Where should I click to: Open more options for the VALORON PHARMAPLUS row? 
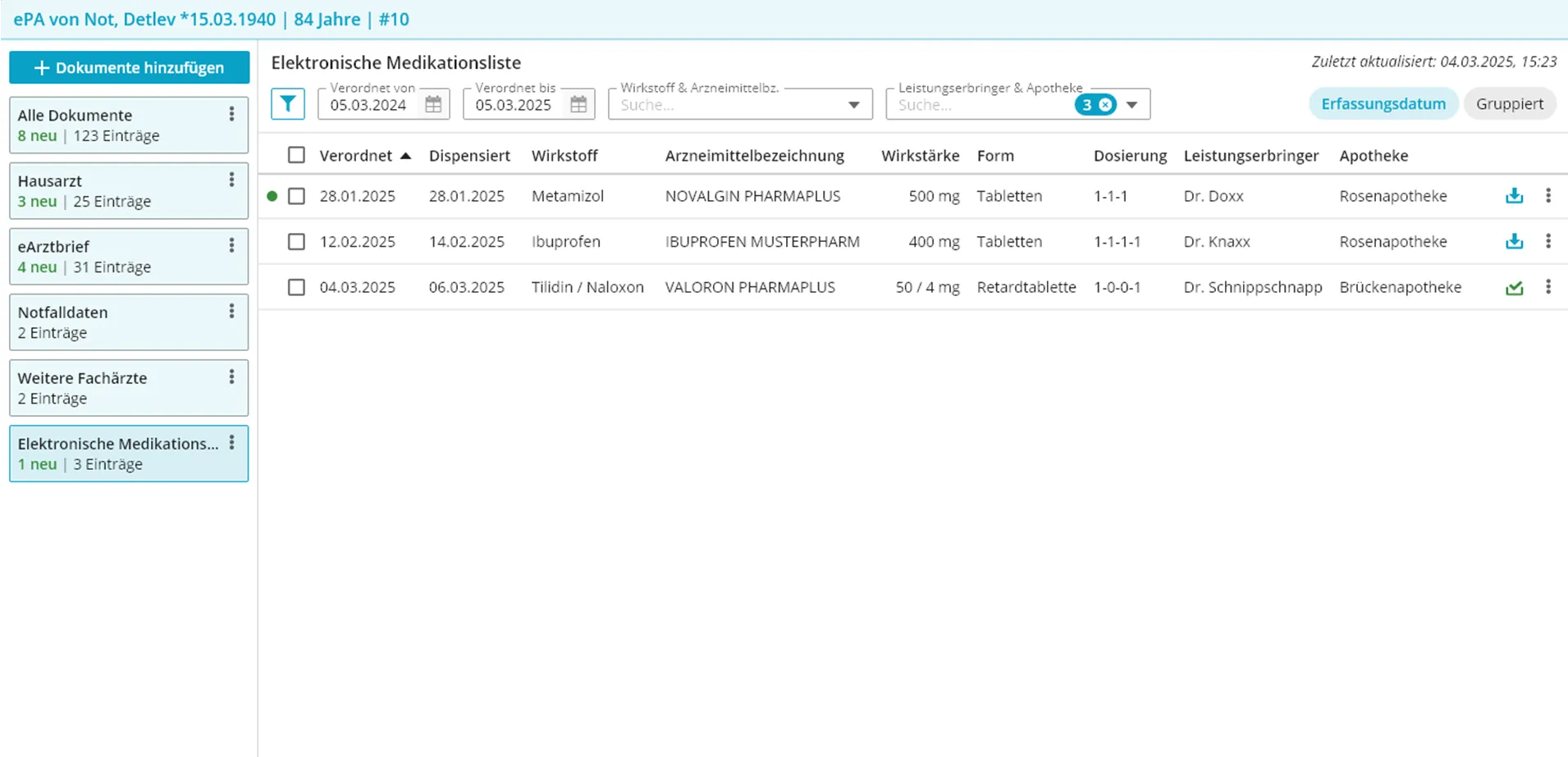point(1547,287)
